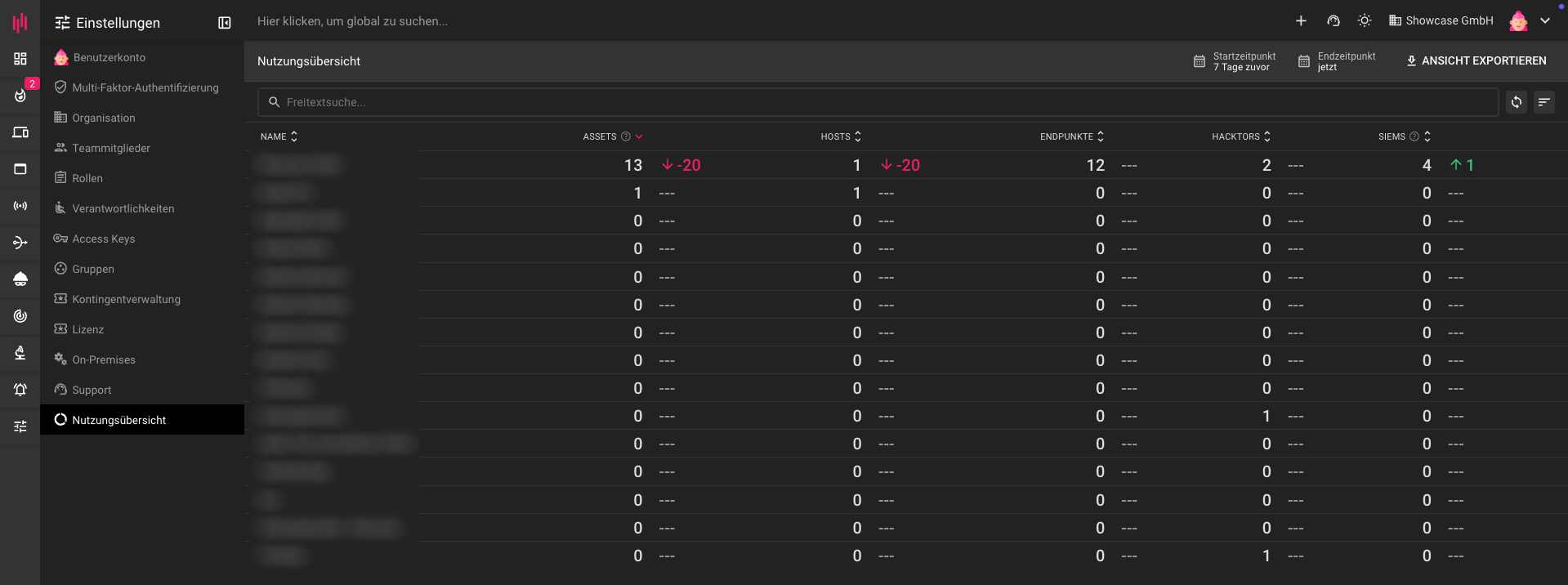
Task: Open the Startzeitpunkt date picker
Action: click(x=1235, y=61)
